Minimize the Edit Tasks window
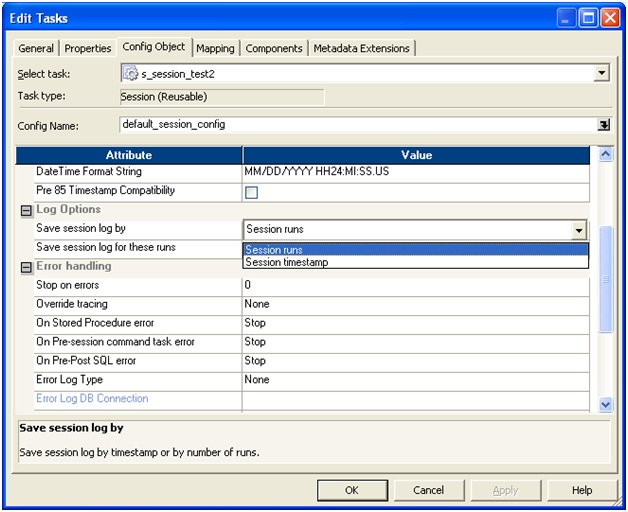628x512 pixels. [566, 18]
